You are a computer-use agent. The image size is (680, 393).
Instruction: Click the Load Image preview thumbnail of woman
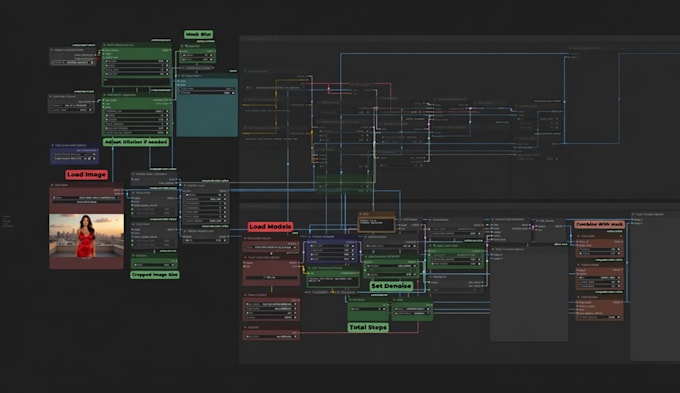coord(86,236)
